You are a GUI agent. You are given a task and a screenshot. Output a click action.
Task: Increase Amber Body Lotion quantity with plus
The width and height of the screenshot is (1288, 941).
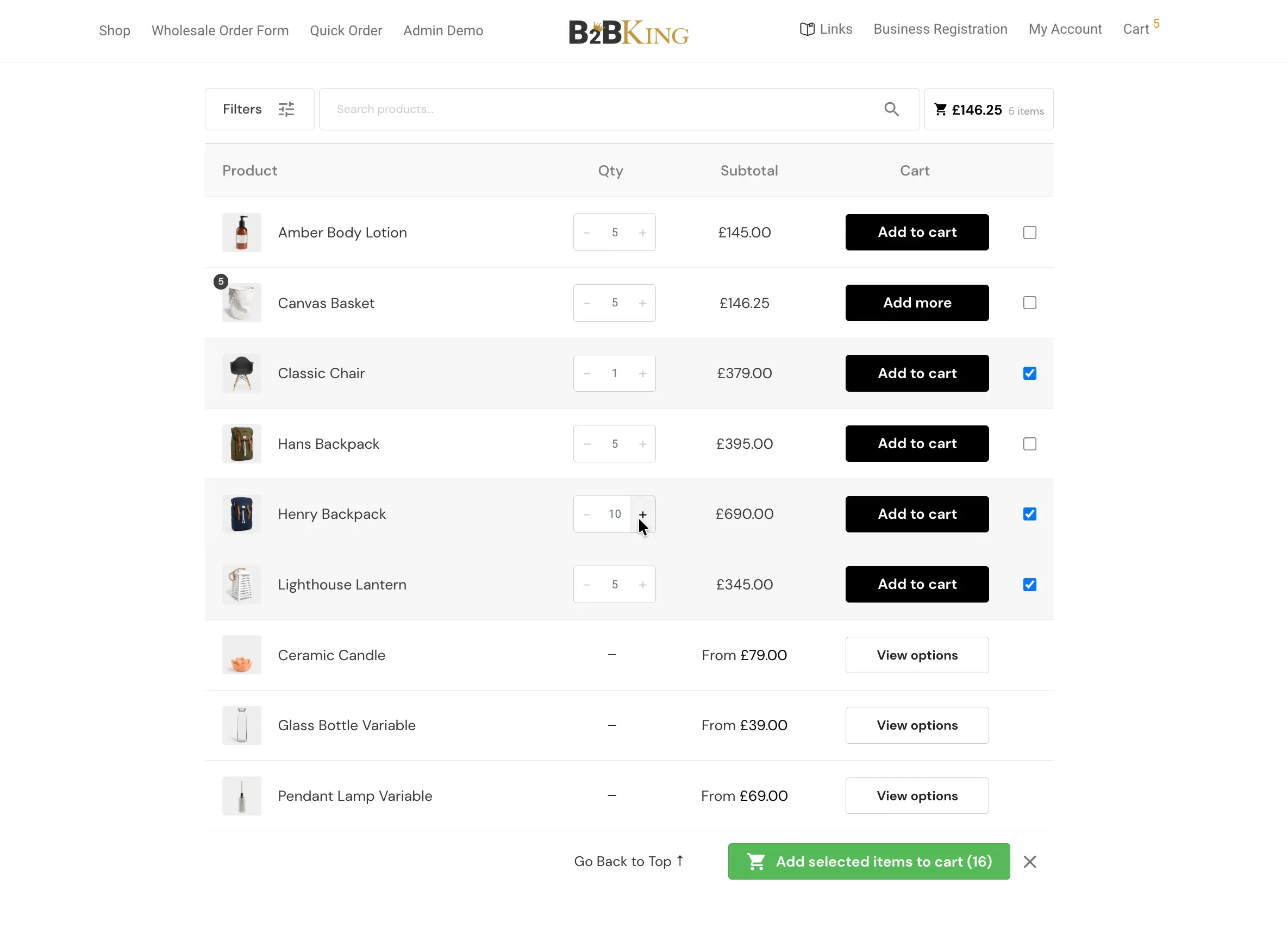[x=642, y=233]
